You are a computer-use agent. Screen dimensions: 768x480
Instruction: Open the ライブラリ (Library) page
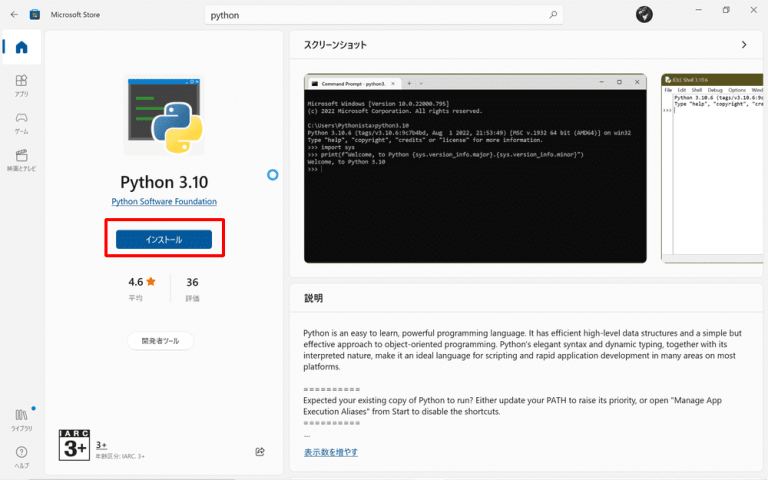click(x=21, y=418)
